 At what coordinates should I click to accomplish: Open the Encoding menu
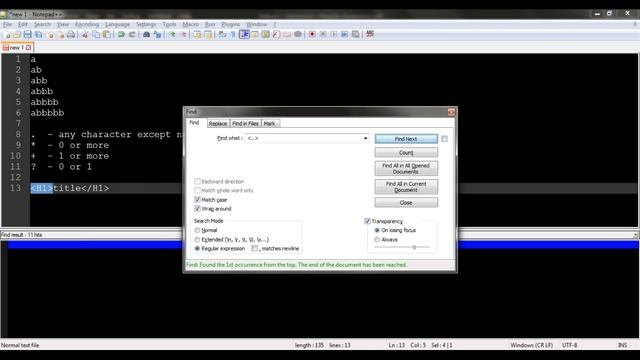coord(87,24)
